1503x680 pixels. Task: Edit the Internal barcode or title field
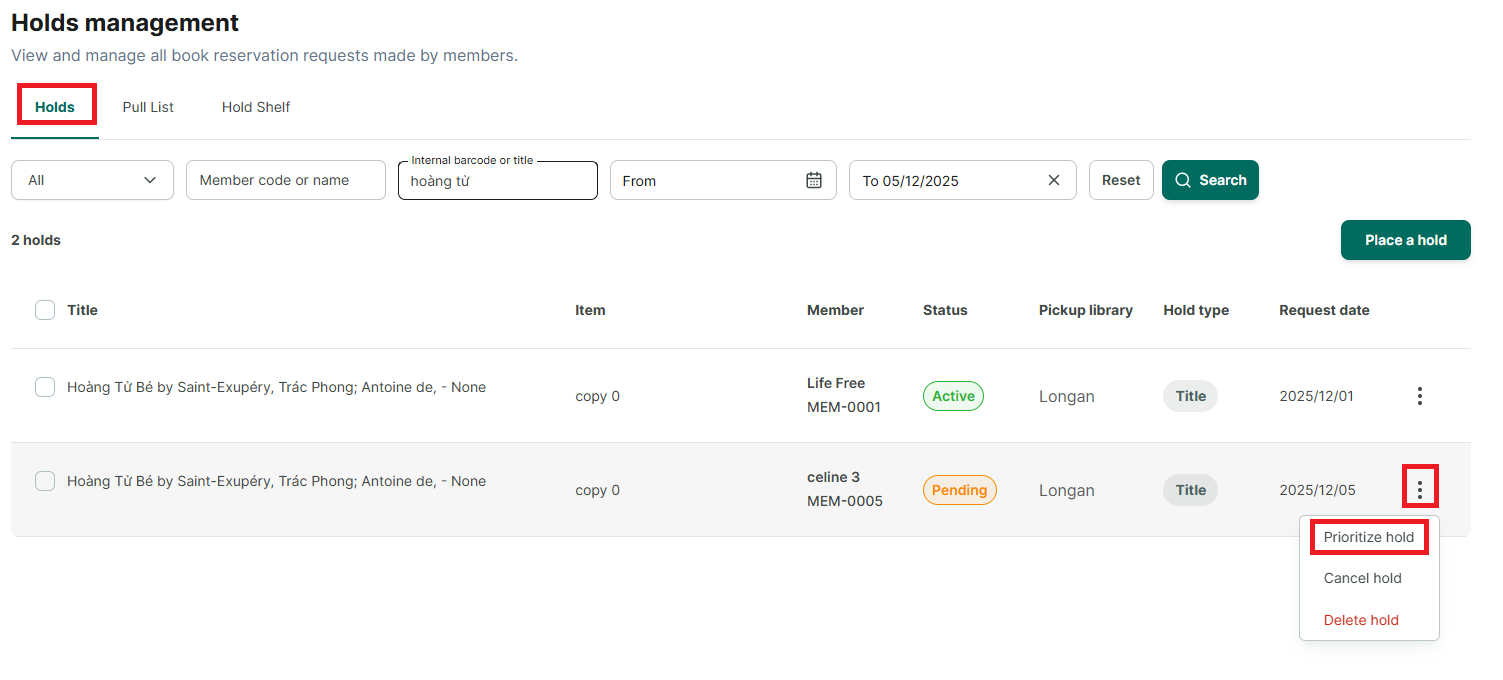[498, 181]
